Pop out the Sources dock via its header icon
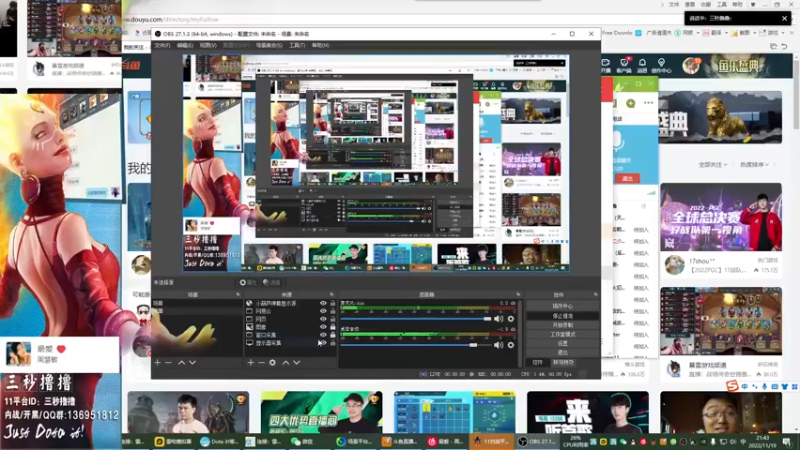Image resolution: width=800 pixels, height=450 pixels. 332,294
